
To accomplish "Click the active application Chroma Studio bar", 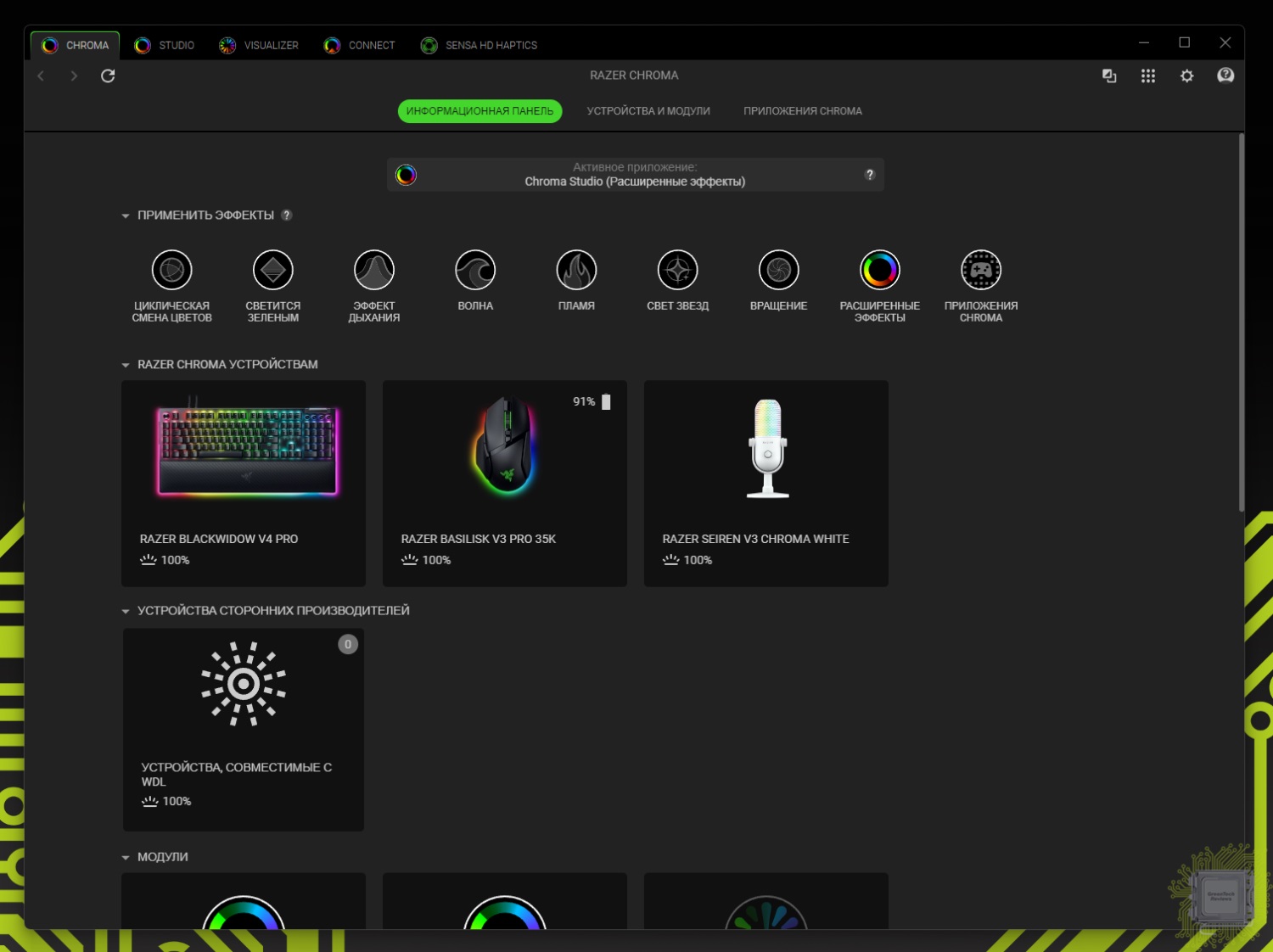I will tap(635, 175).
